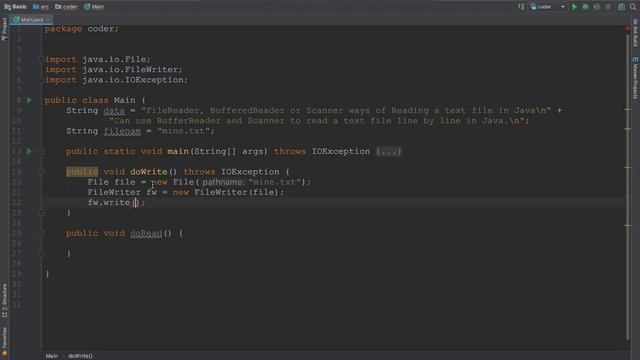The image size is (640, 360).
Task: Click highlighted 'public' keyword before doWrite
Action: tap(82, 172)
